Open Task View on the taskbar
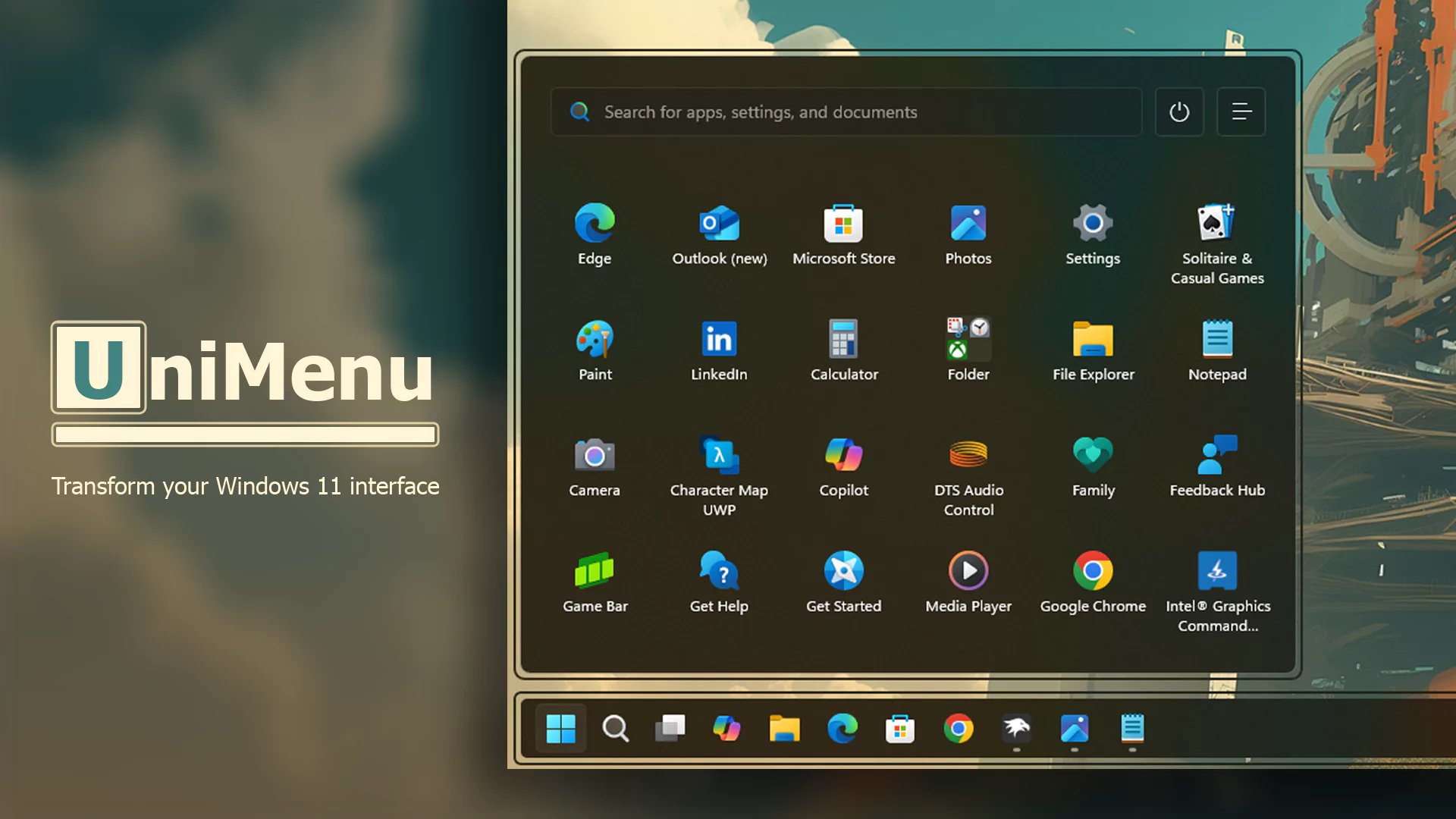The width and height of the screenshot is (1456, 819). point(670,729)
